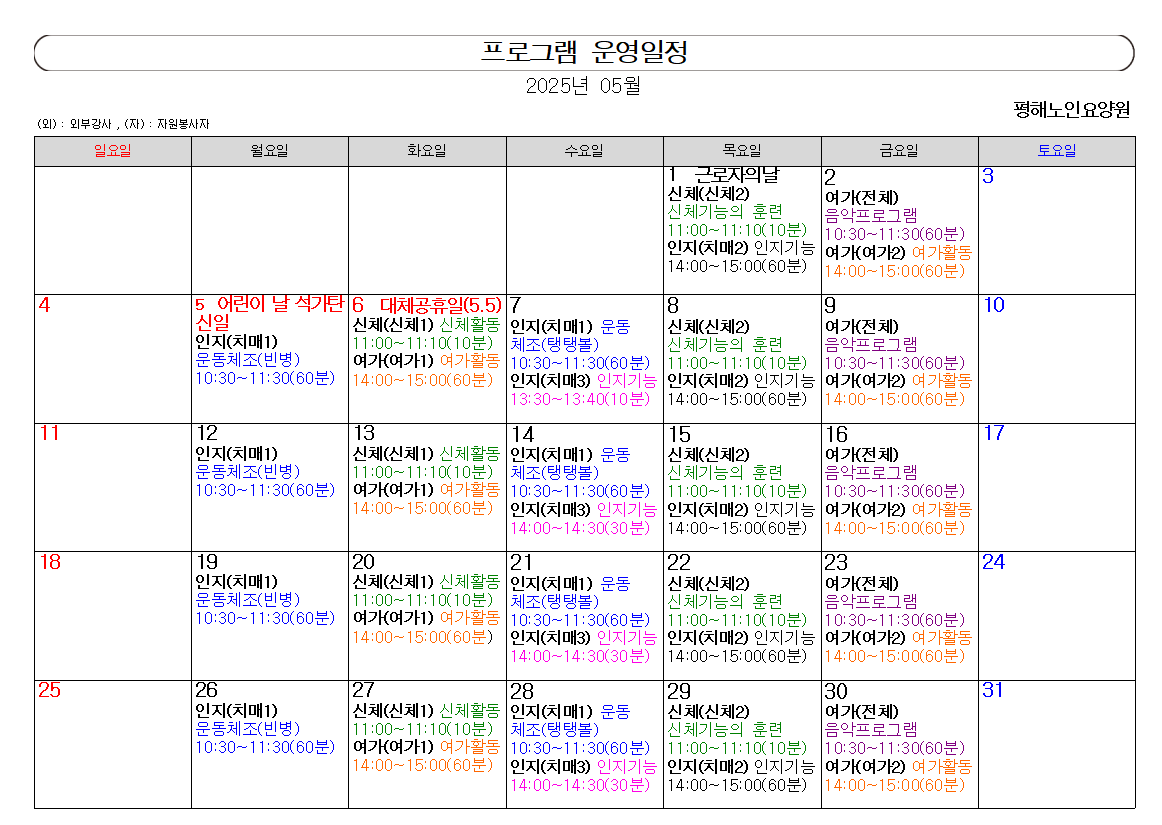Click 14:00~15:00(60분) on May 22
The width and height of the screenshot is (1162, 825).
[x=737, y=656]
